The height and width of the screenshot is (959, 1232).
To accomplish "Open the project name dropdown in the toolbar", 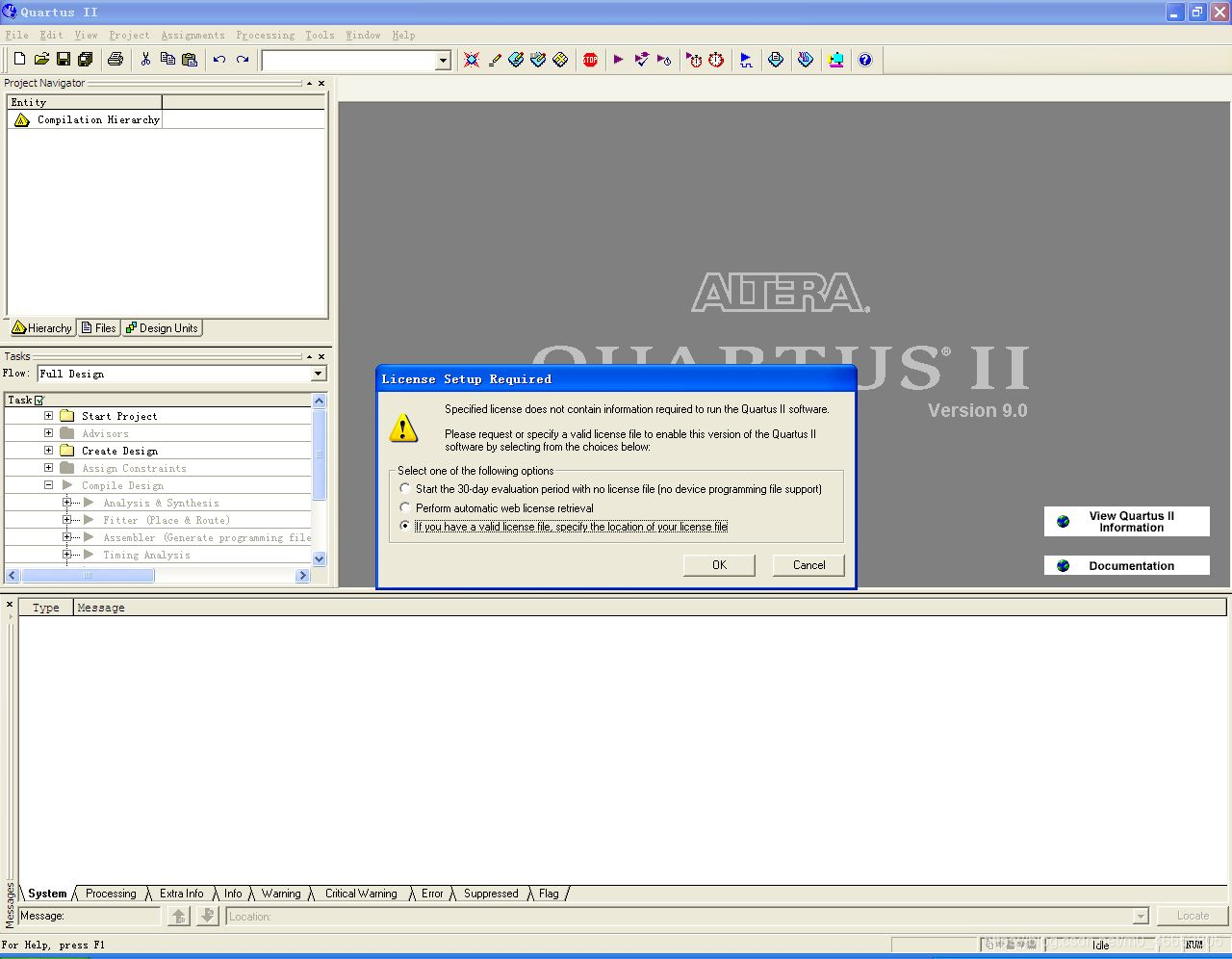I will [x=443, y=61].
